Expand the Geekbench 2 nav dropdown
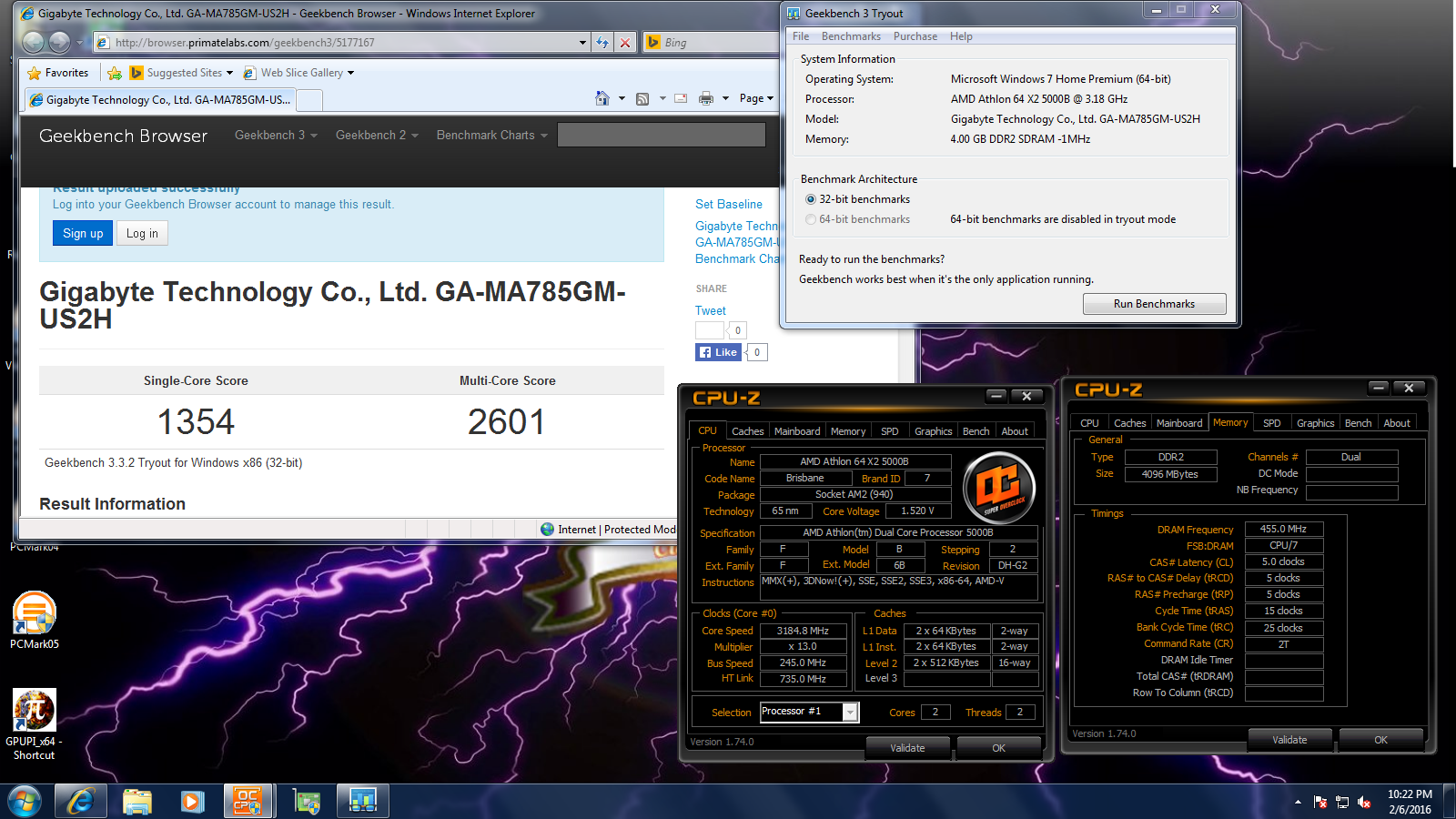The height and width of the screenshot is (819, 1456). (x=377, y=135)
